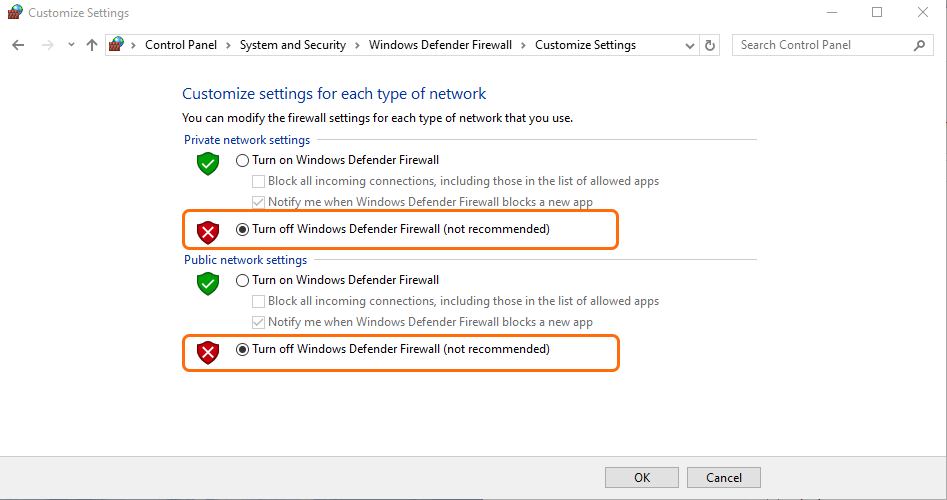This screenshot has height=500, width=947.
Task: Click the up one level arrow
Action: click(x=92, y=45)
